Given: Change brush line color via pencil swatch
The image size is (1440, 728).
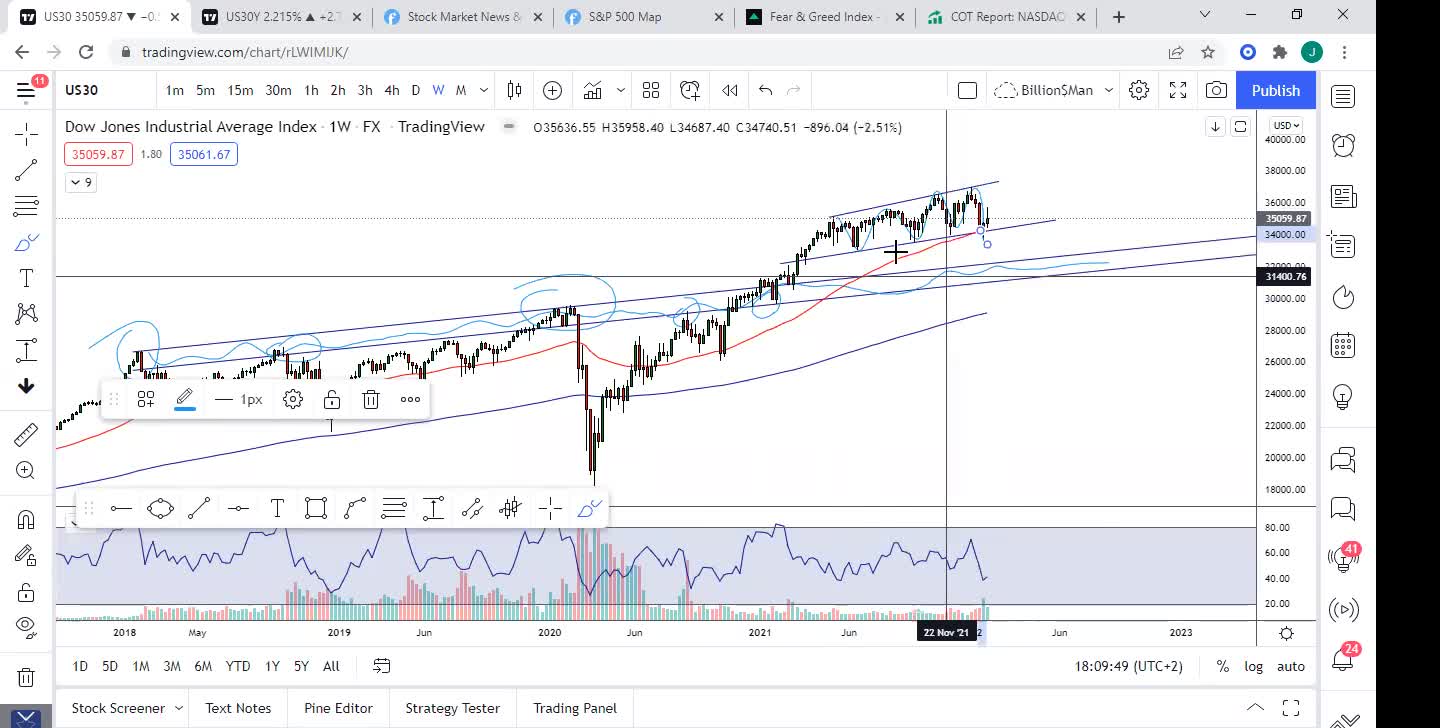Looking at the screenshot, I should [x=184, y=399].
